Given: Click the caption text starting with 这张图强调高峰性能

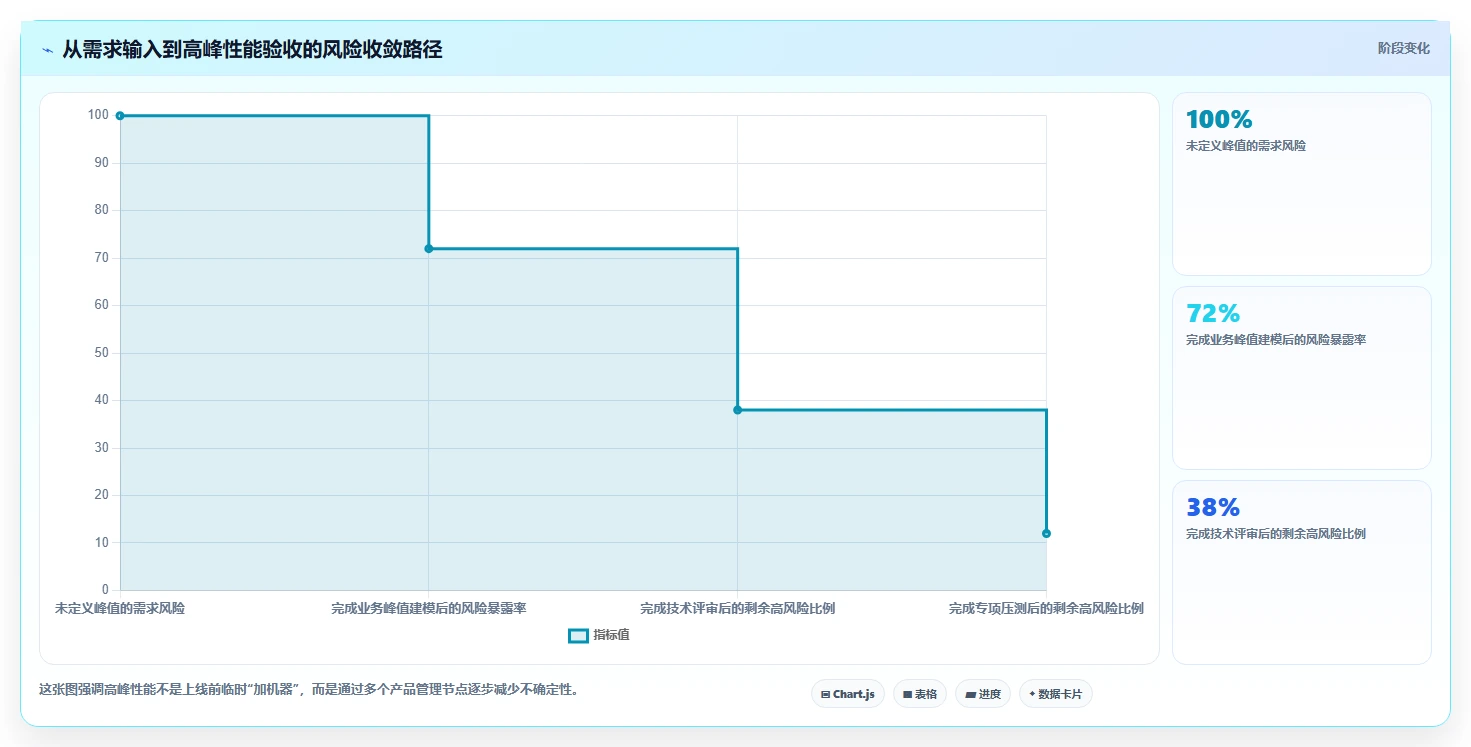Looking at the screenshot, I should click(309, 690).
